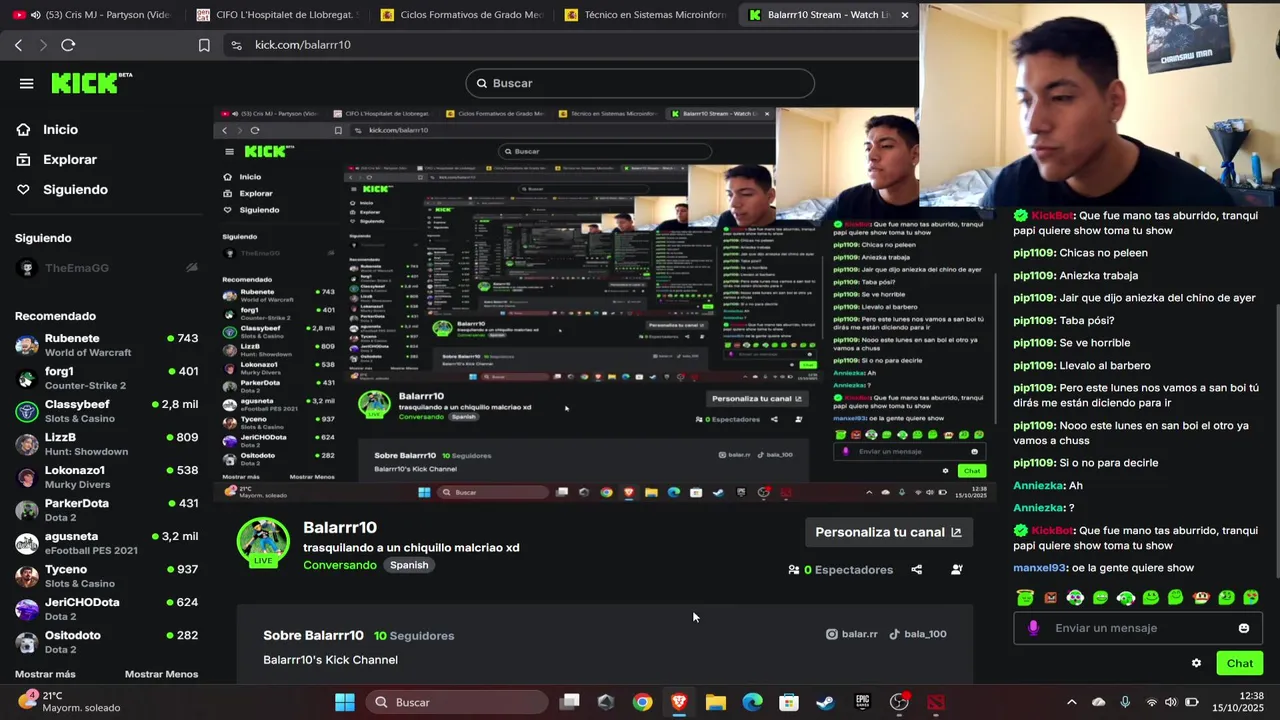1280x720 pixels.
Task: Open the Kick hamburger sidebar menu
Action: (27, 83)
